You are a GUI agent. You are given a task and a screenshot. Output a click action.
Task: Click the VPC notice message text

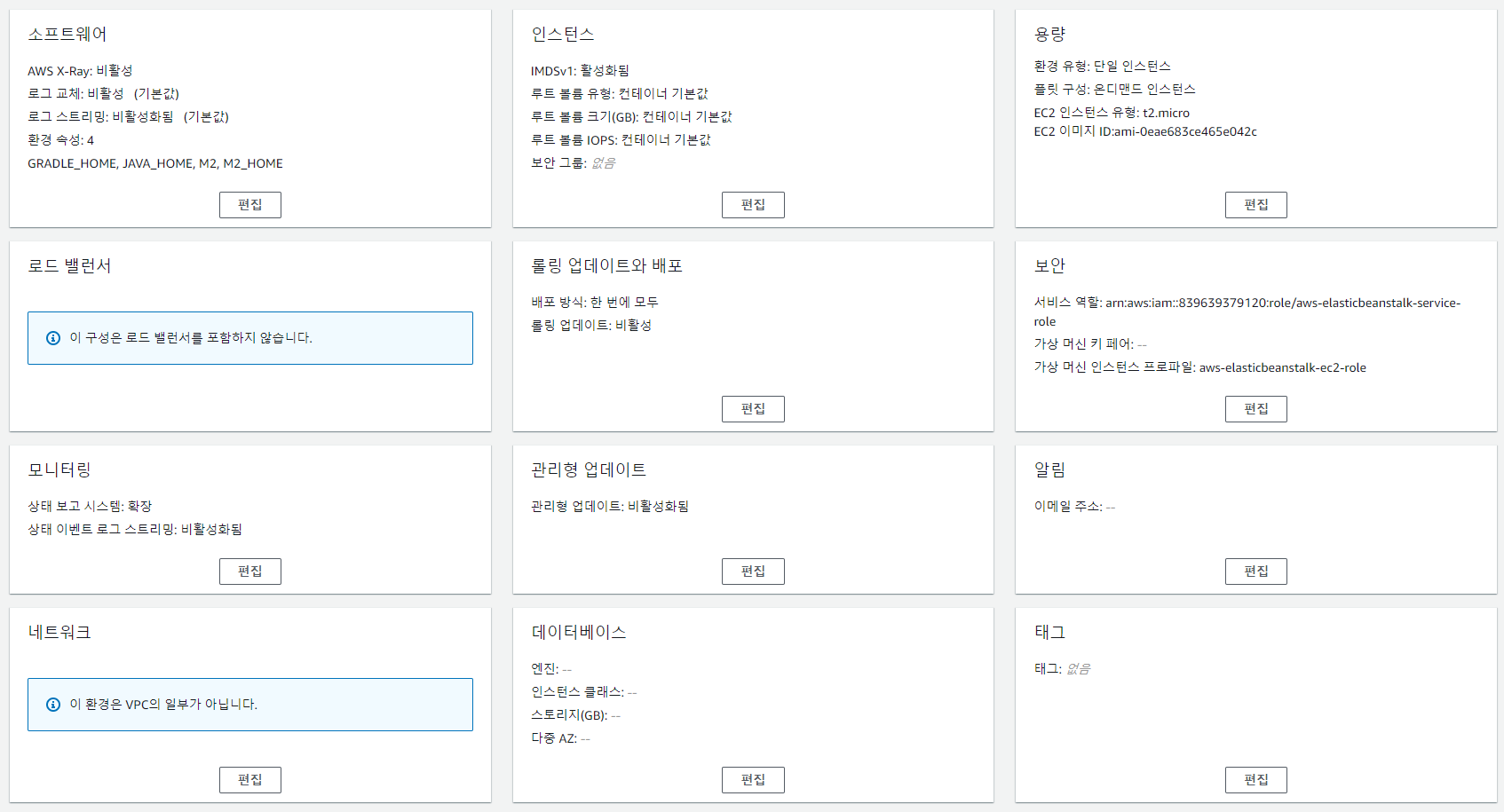point(163,705)
